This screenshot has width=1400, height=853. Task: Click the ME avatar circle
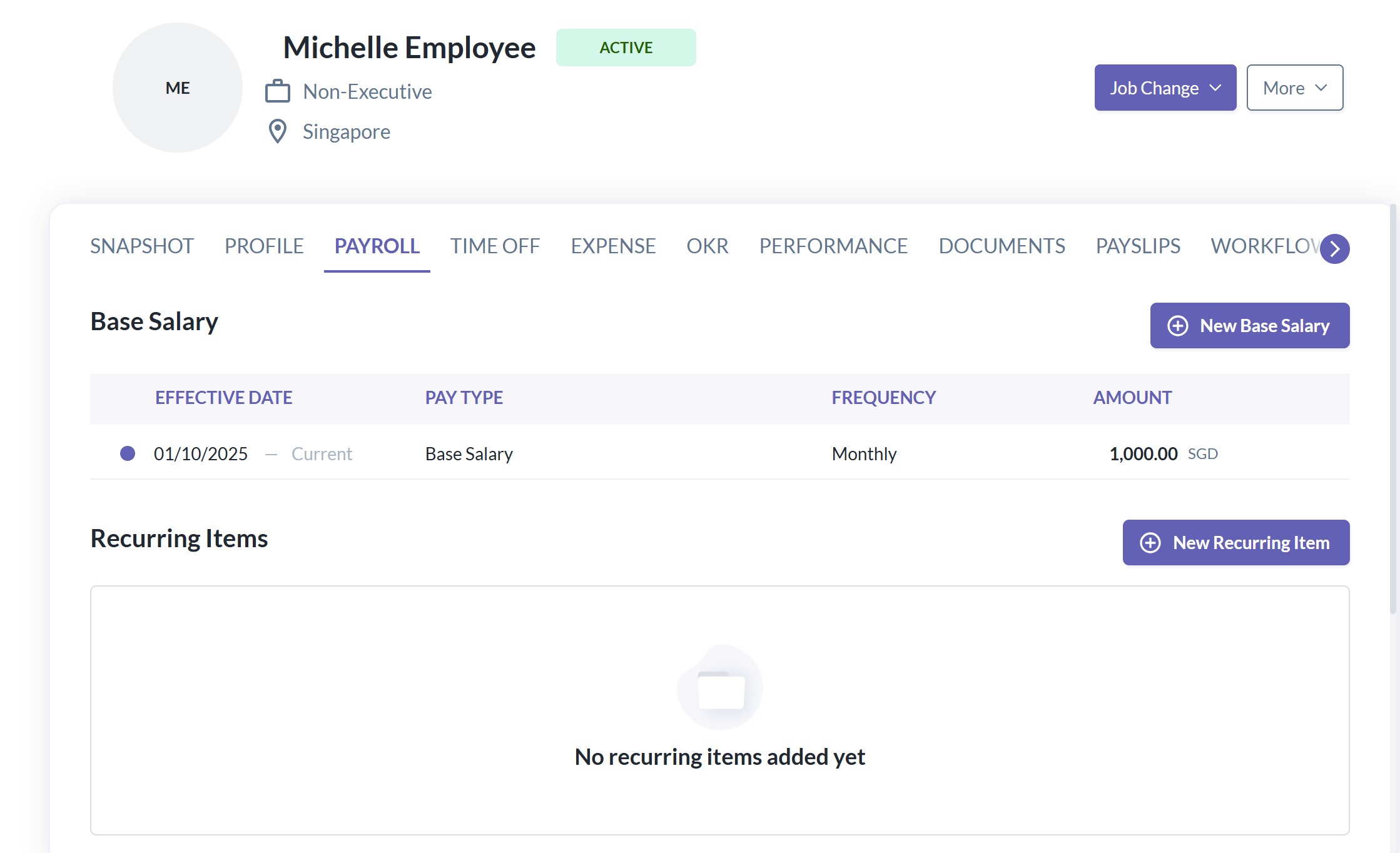click(178, 88)
